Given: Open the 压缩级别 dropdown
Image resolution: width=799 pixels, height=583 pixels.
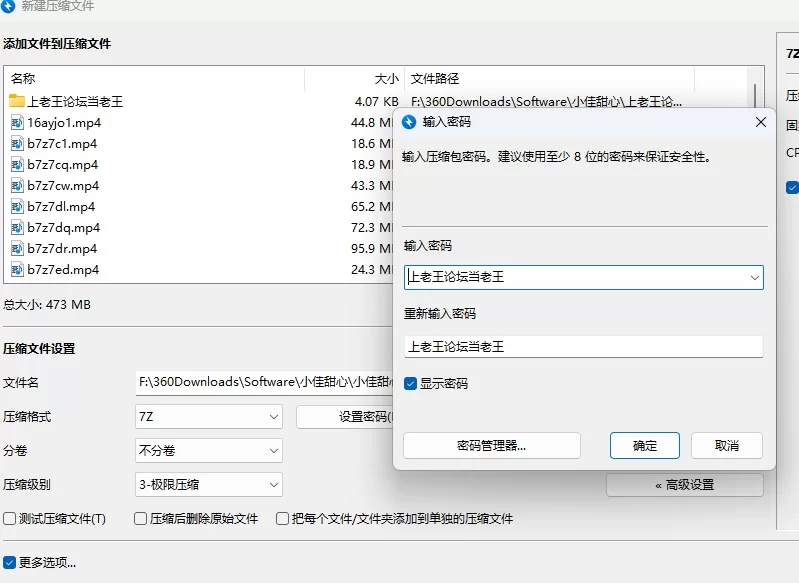Looking at the screenshot, I should (x=209, y=485).
